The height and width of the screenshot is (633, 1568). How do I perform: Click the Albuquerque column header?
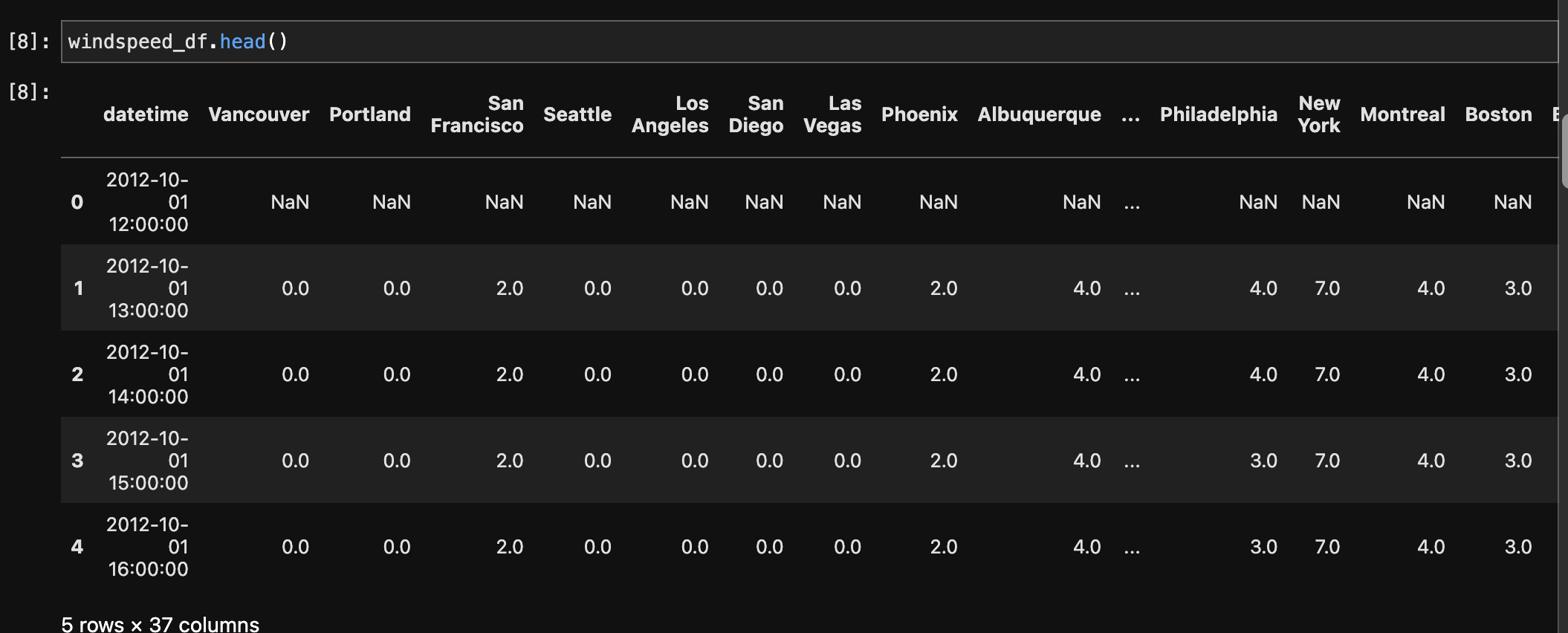click(x=1039, y=114)
